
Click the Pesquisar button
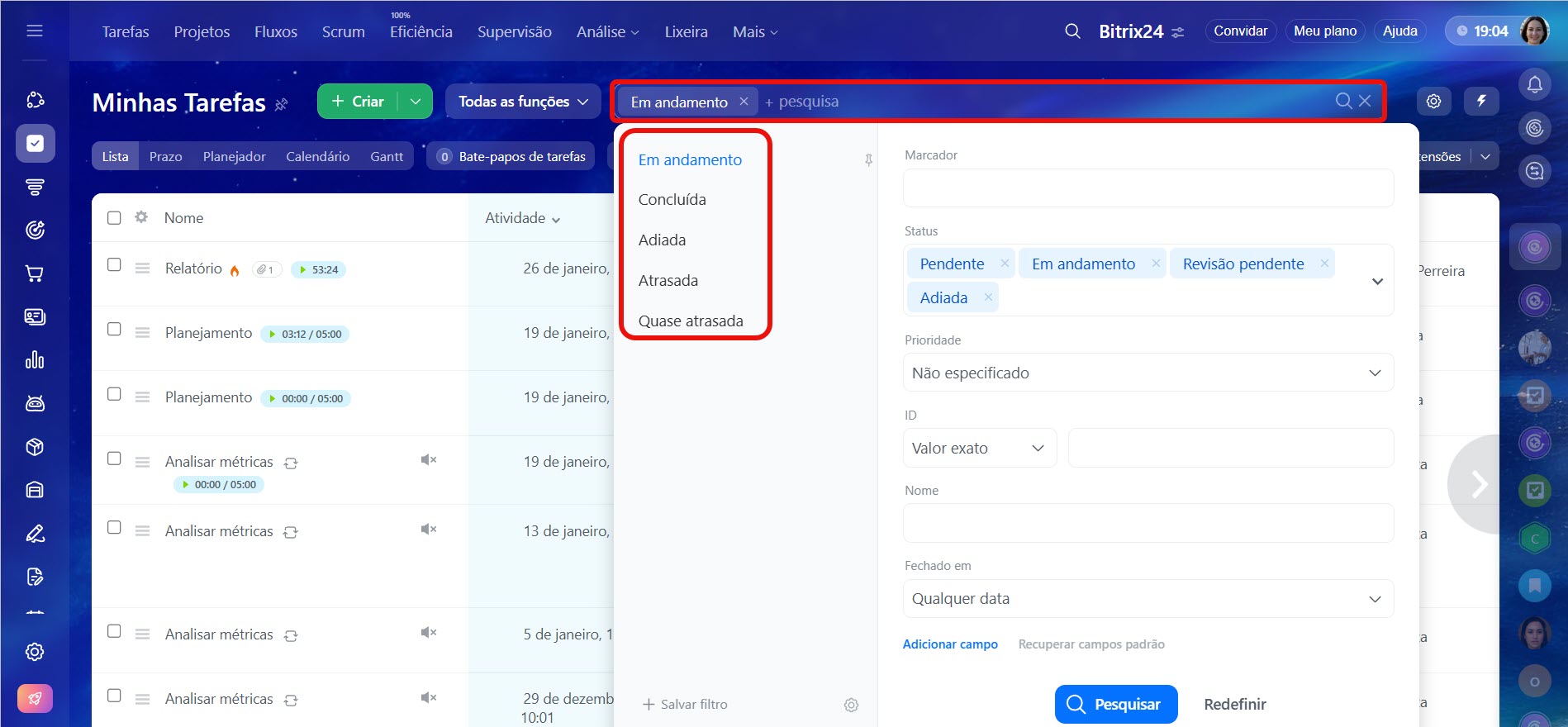click(x=1115, y=704)
